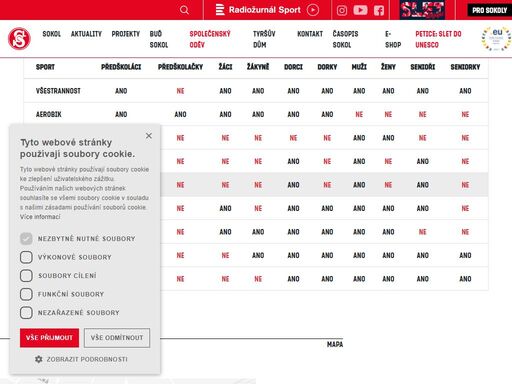Click Vše přijmout button
512x384 pixels.
[49, 338]
